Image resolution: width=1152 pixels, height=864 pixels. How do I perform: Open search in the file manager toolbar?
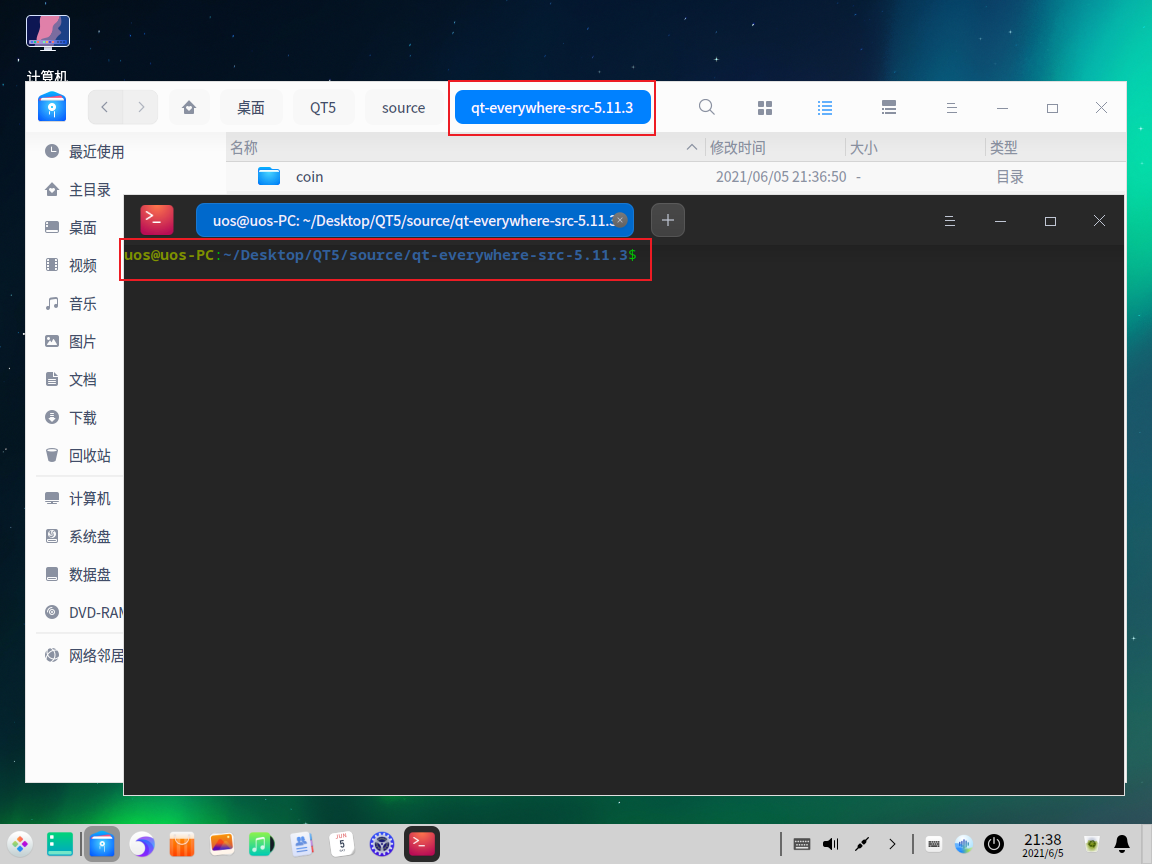(x=706, y=107)
